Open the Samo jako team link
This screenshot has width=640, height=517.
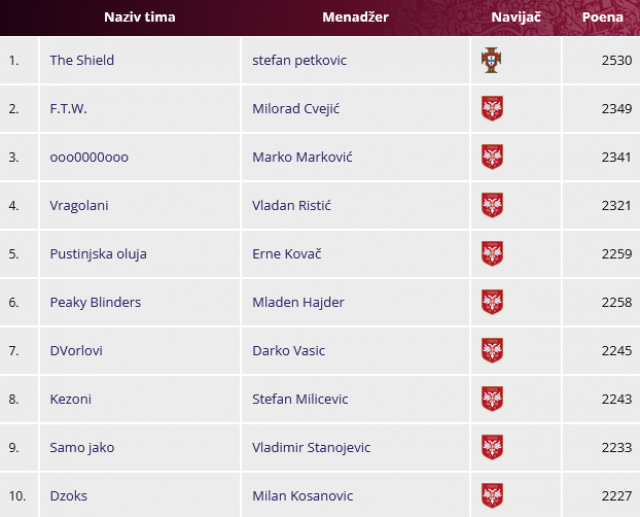pyautogui.click(x=82, y=447)
